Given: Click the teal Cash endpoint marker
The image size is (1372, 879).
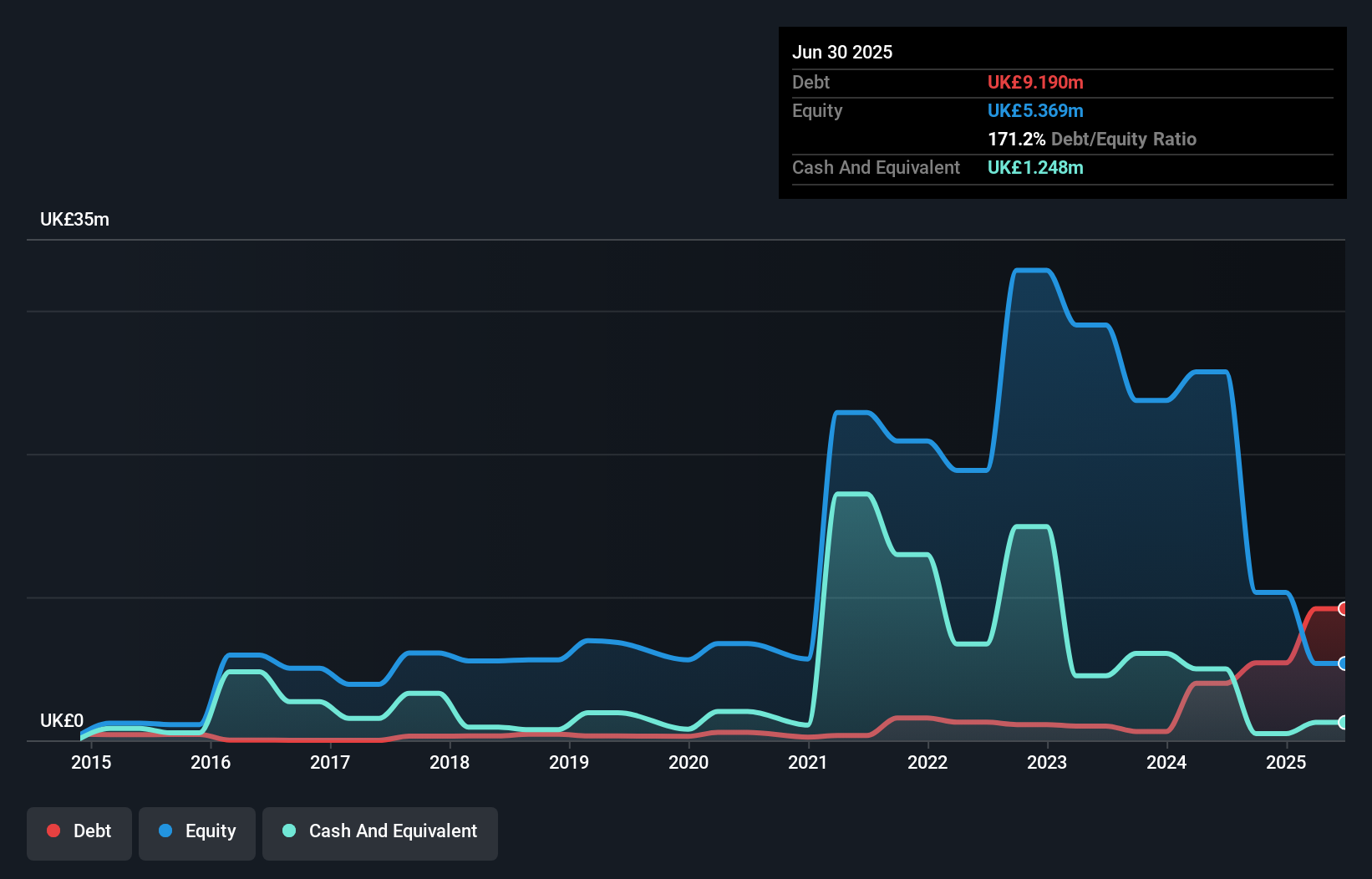Looking at the screenshot, I should (x=1343, y=722).
